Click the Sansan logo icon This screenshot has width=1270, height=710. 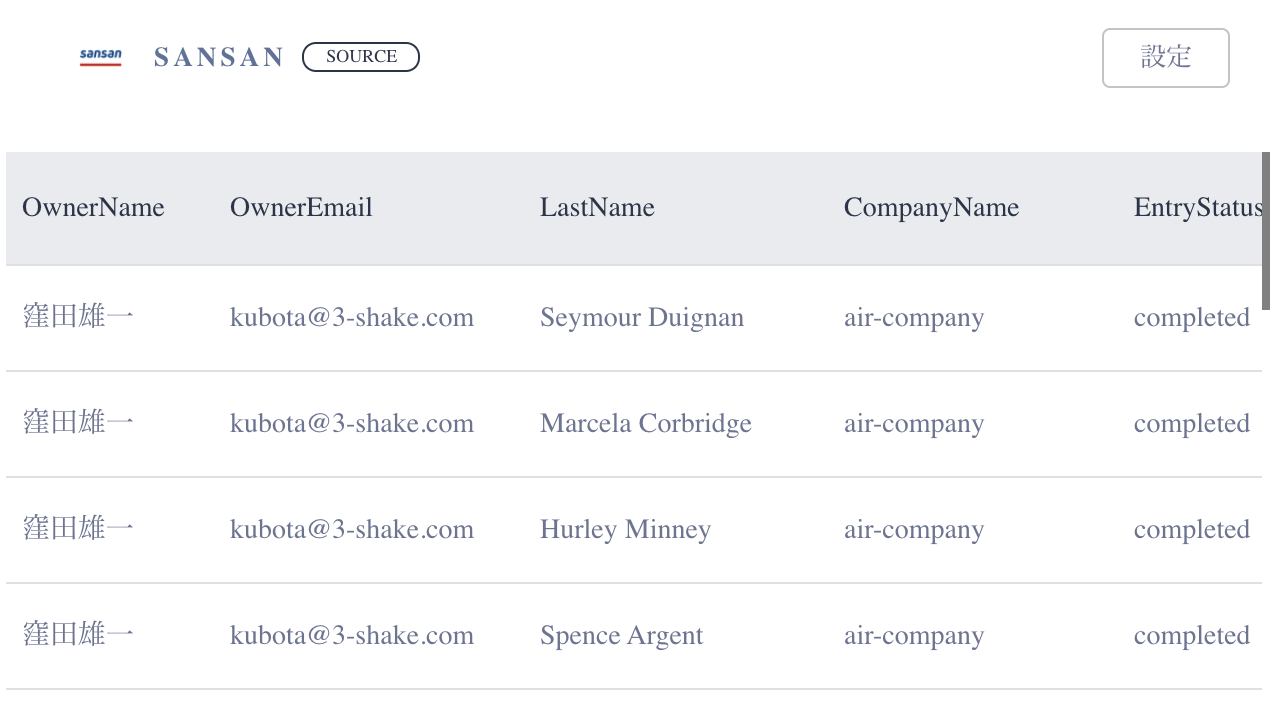coord(100,57)
